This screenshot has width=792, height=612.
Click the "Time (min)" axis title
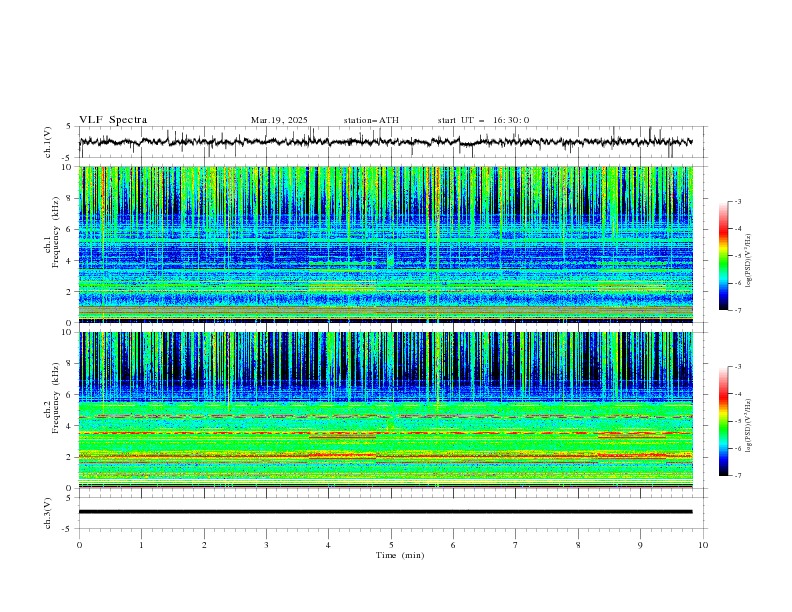[400, 555]
